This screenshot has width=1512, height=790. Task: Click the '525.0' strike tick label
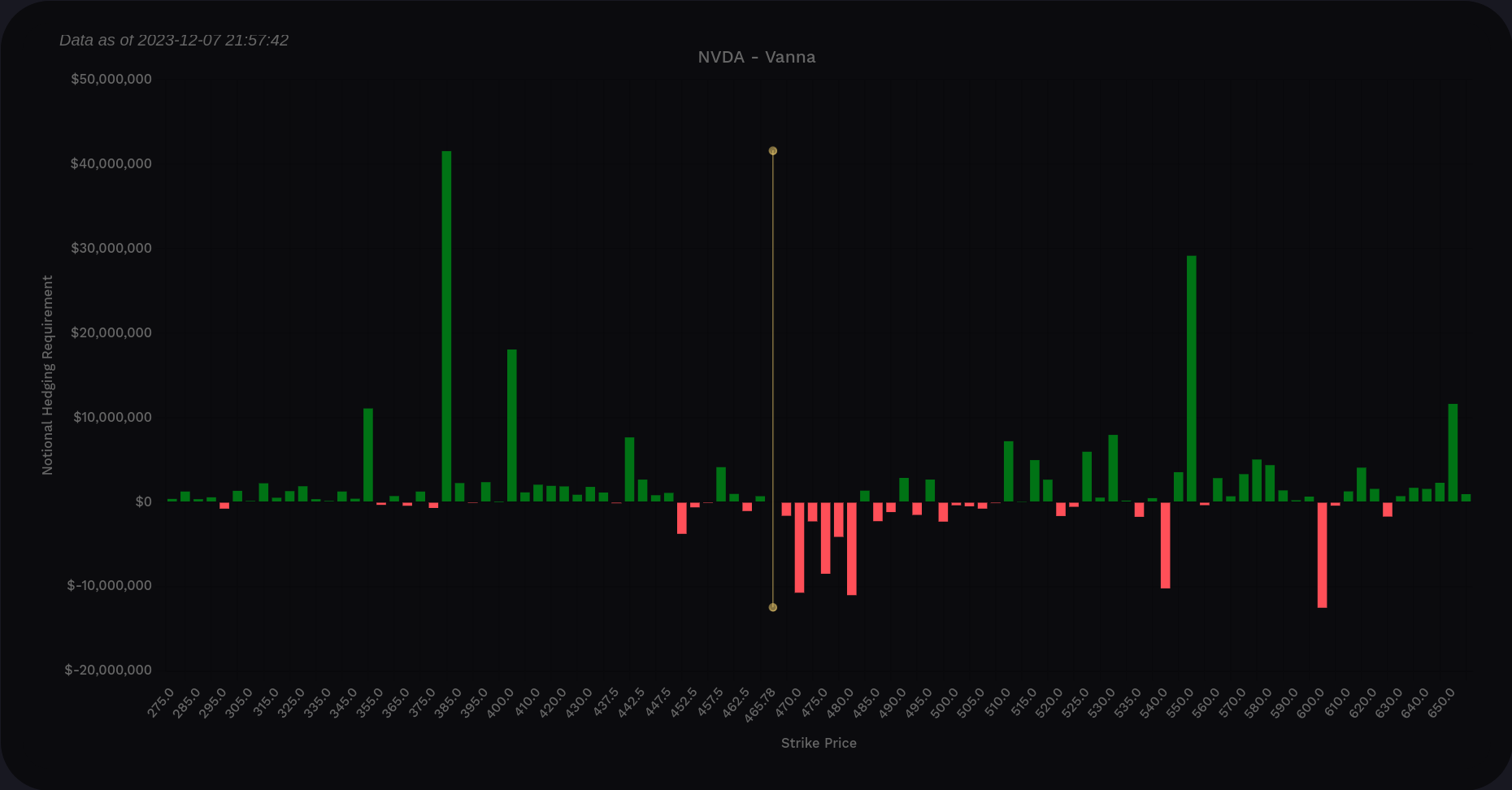click(1075, 703)
